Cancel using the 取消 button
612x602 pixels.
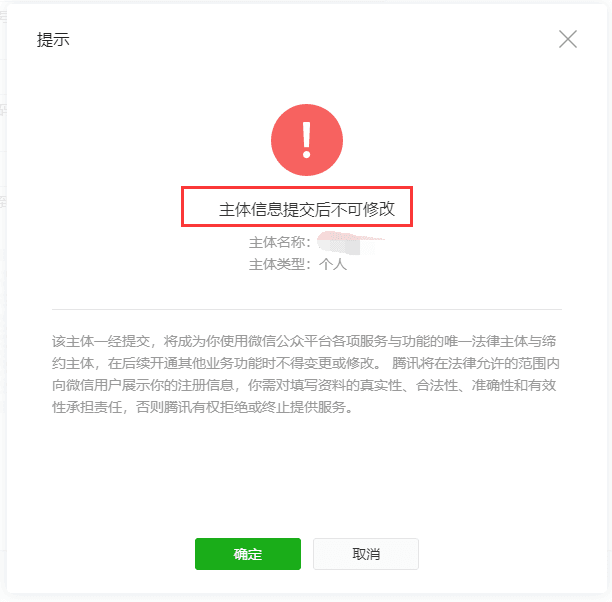point(366,554)
